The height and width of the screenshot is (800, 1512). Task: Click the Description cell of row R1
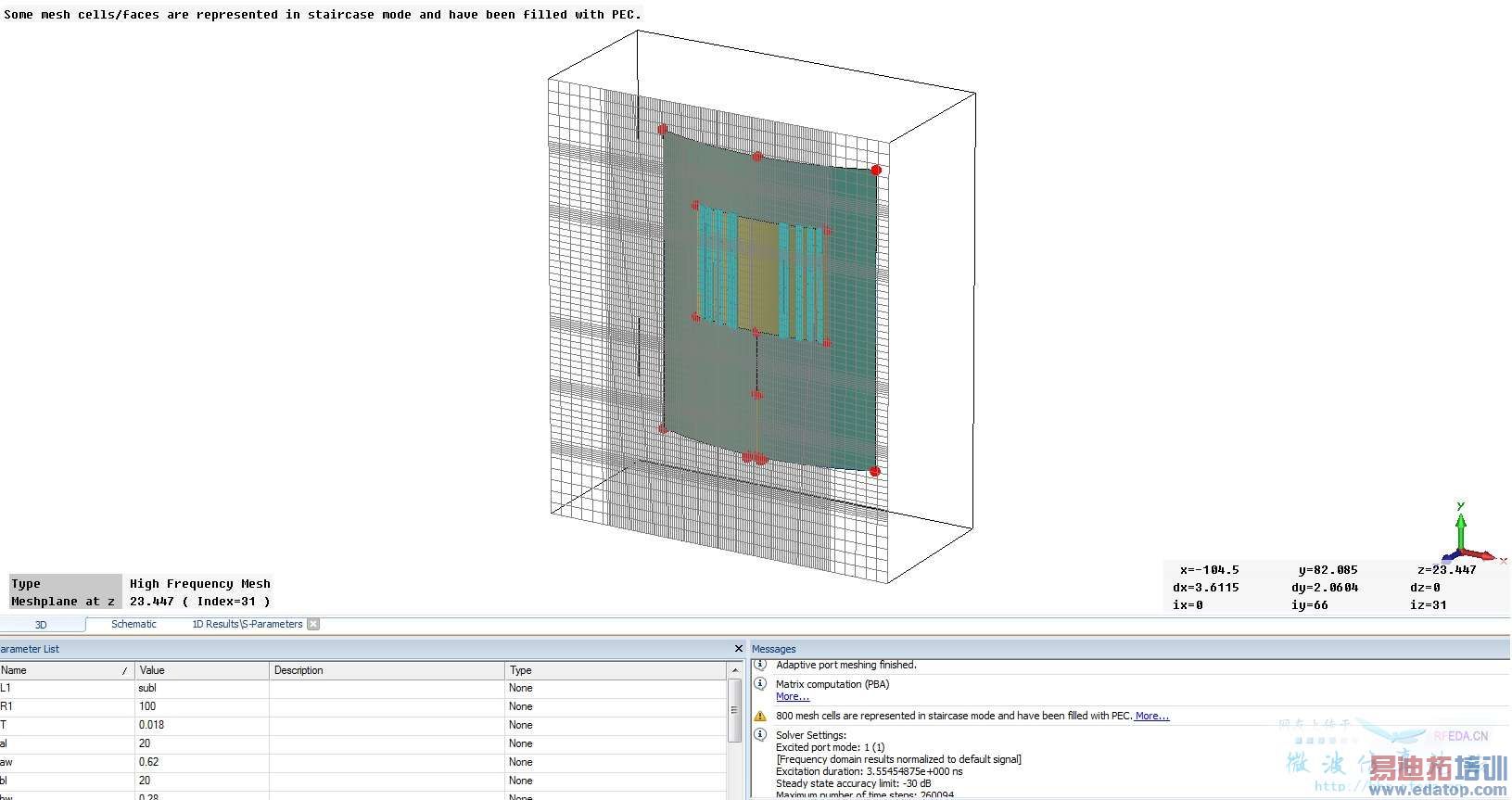pos(387,706)
